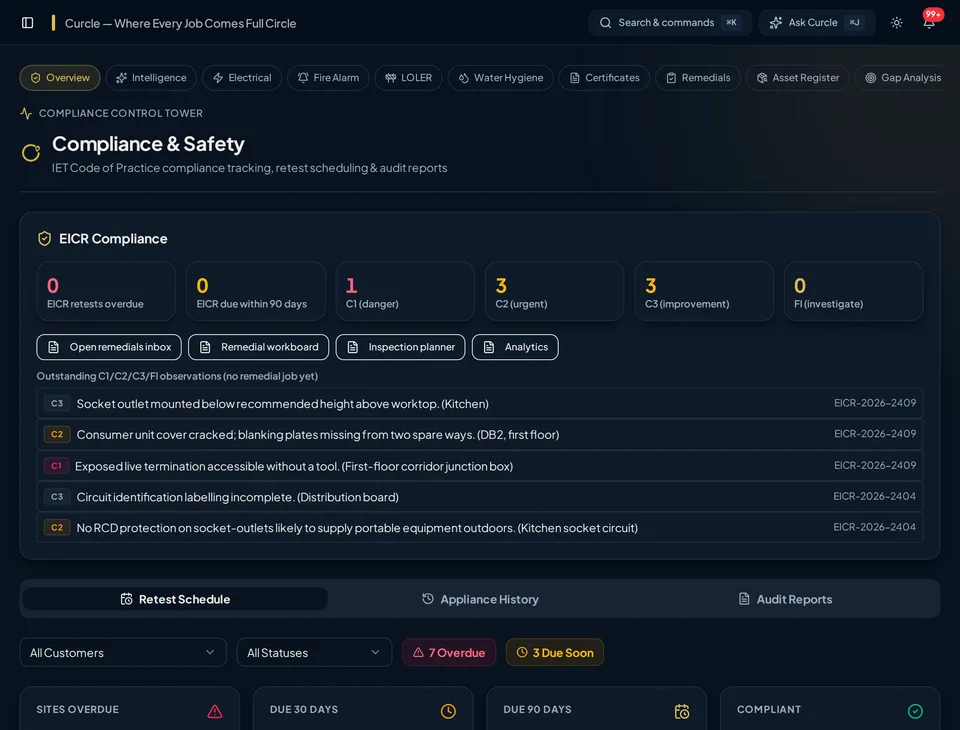Switch to the Intelligence tab
Screen dimensions: 960x730
click(151, 78)
